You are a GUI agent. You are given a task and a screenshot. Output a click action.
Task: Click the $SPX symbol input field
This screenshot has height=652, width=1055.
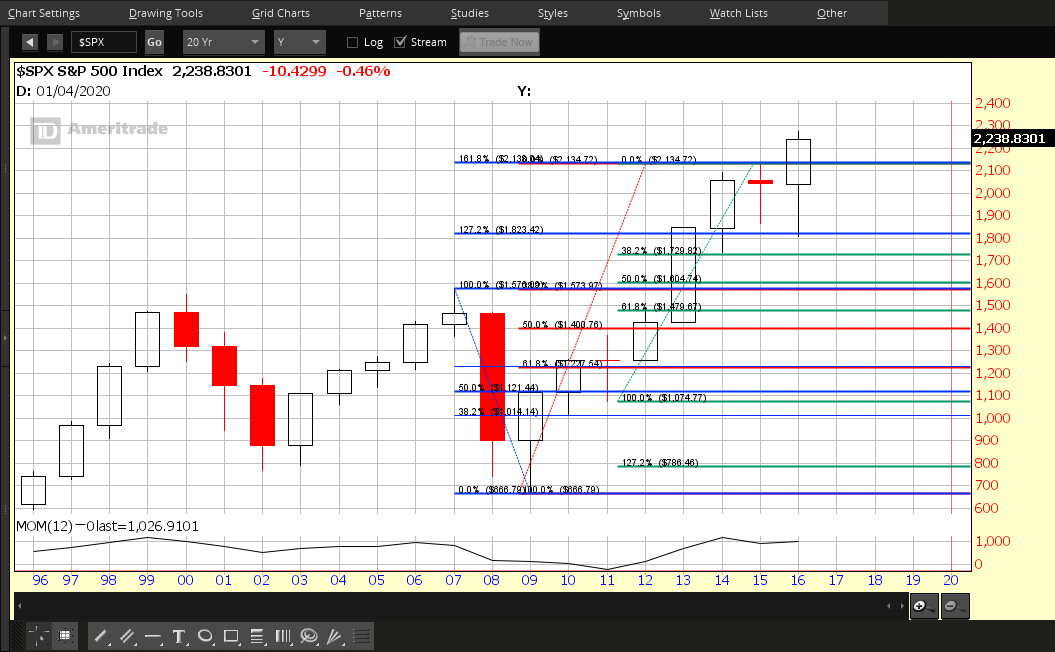pyautogui.click(x=104, y=42)
